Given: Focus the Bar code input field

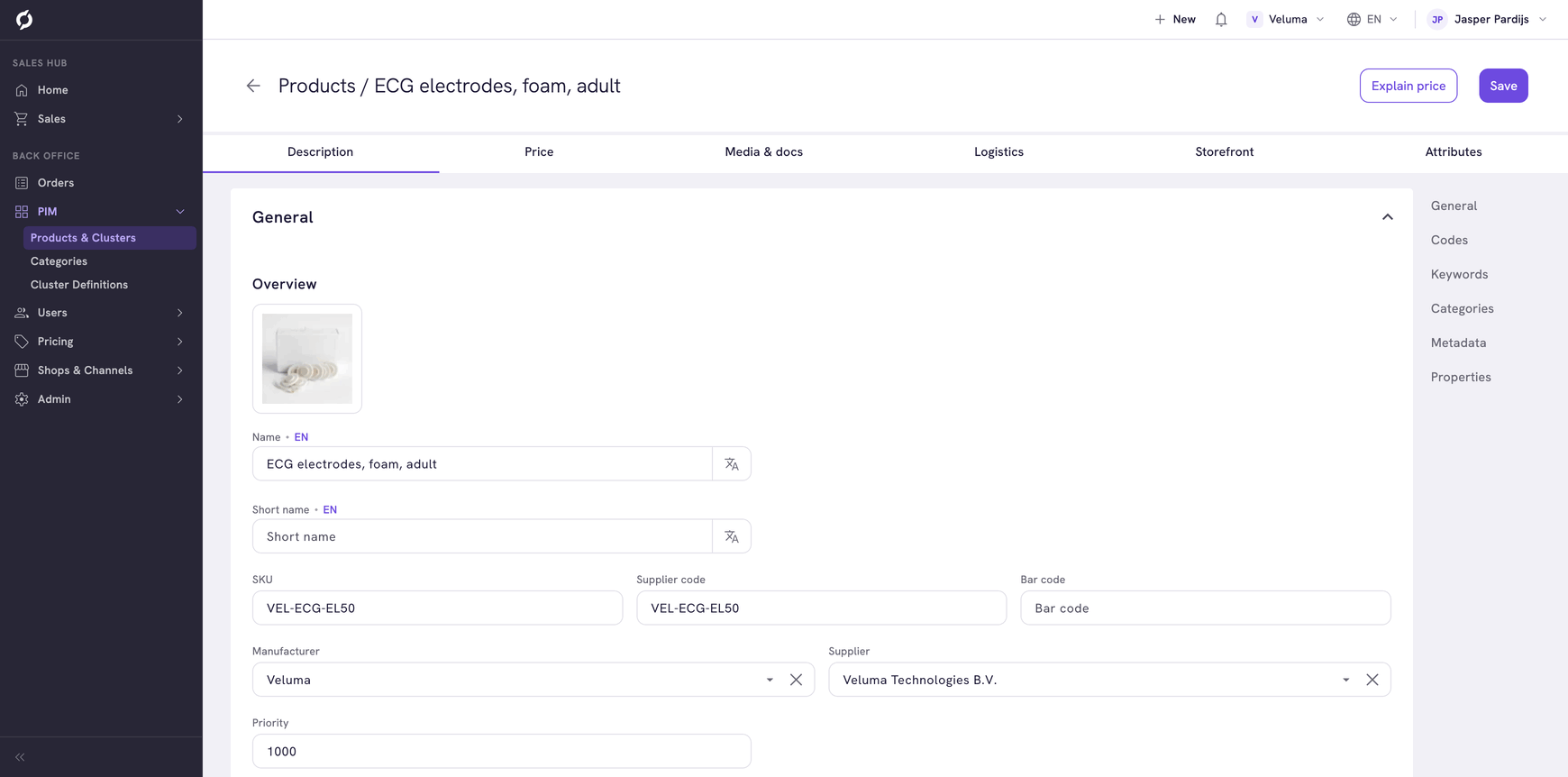Looking at the screenshot, I should [1206, 608].
